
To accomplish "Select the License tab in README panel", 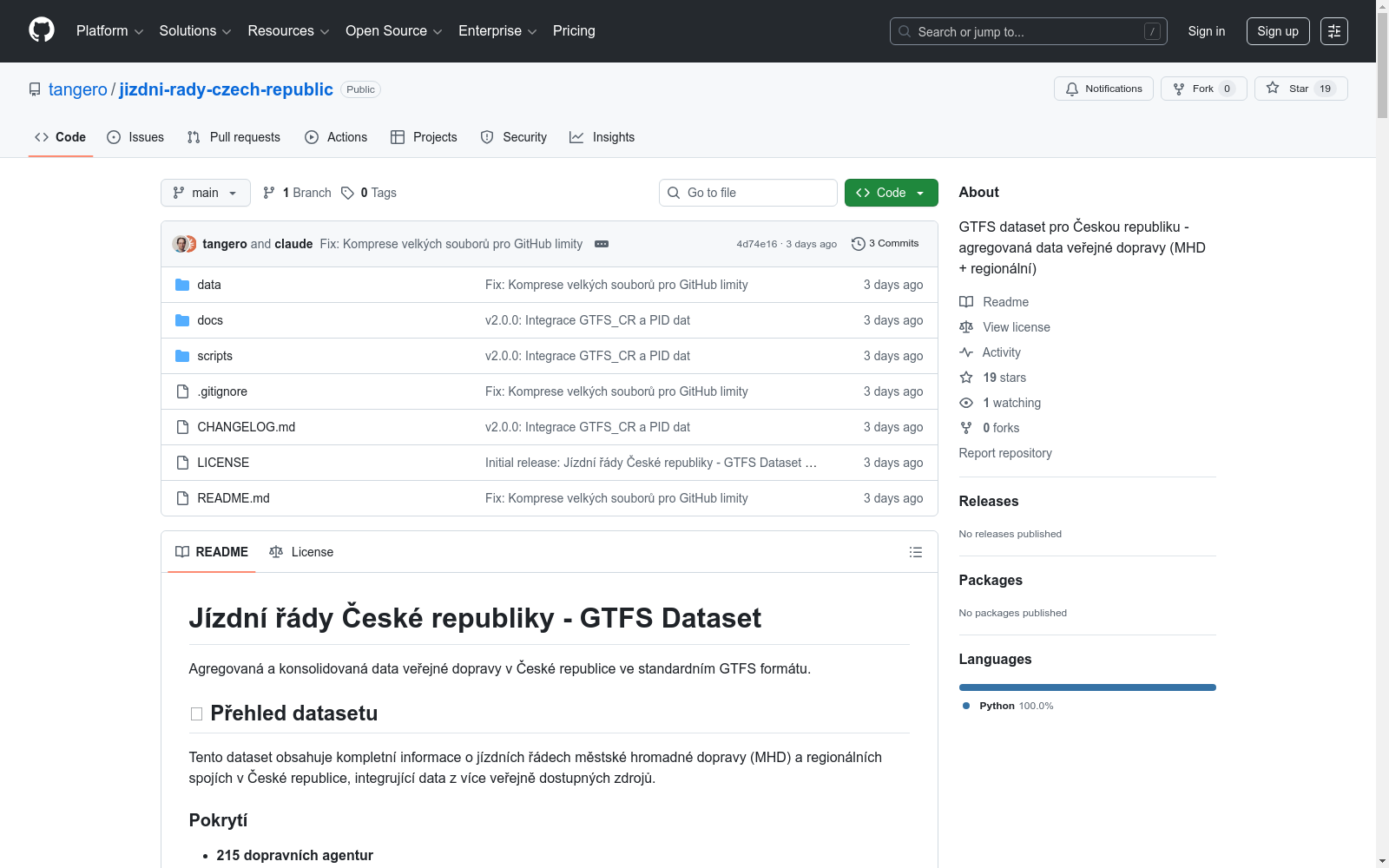I will (x=301, y=552).
